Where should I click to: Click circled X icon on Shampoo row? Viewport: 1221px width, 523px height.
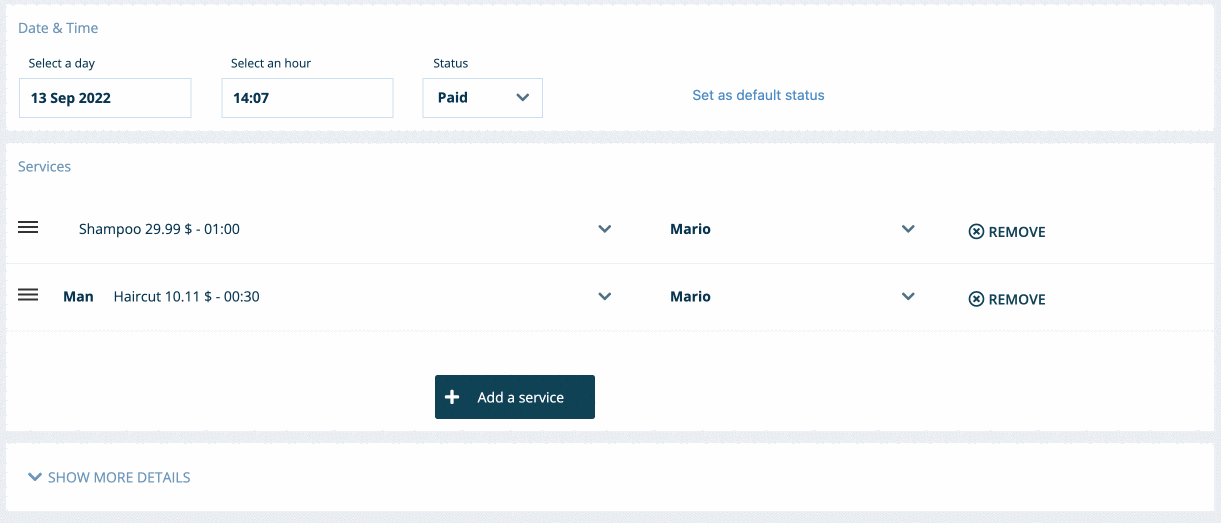click(x=976, y=232)
